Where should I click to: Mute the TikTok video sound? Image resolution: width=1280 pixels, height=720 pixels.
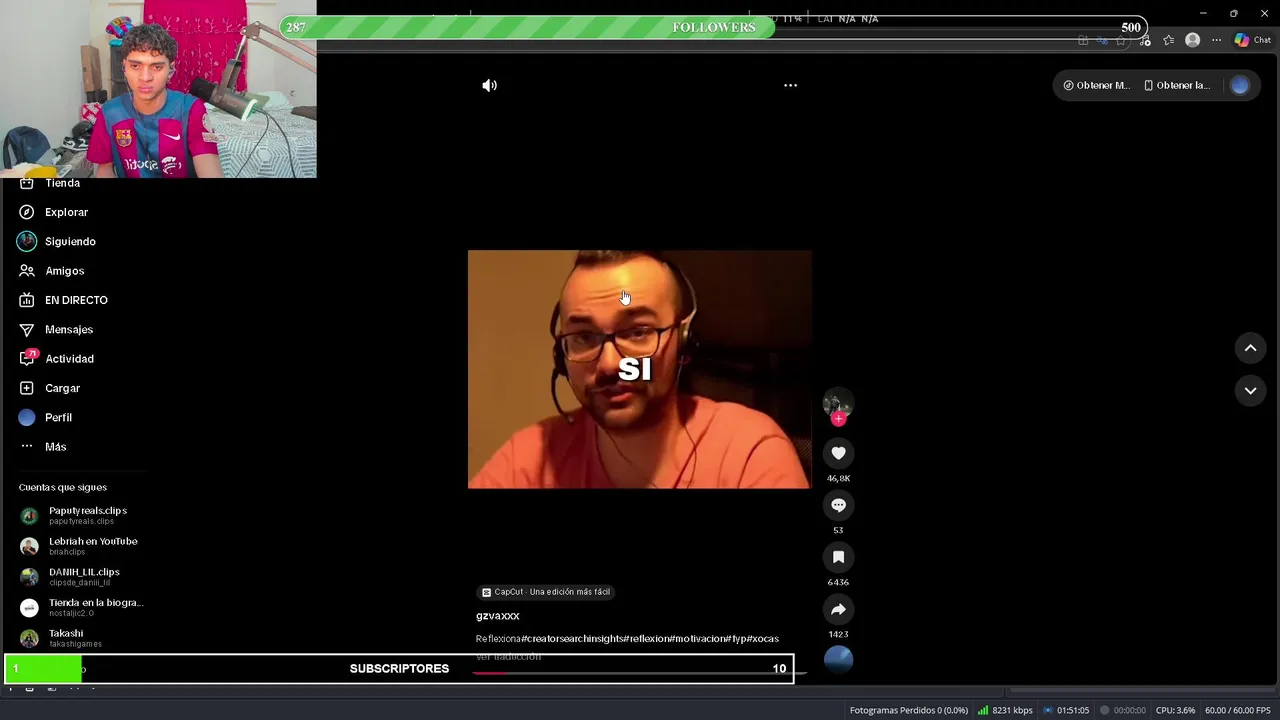(x=489, y=85)
